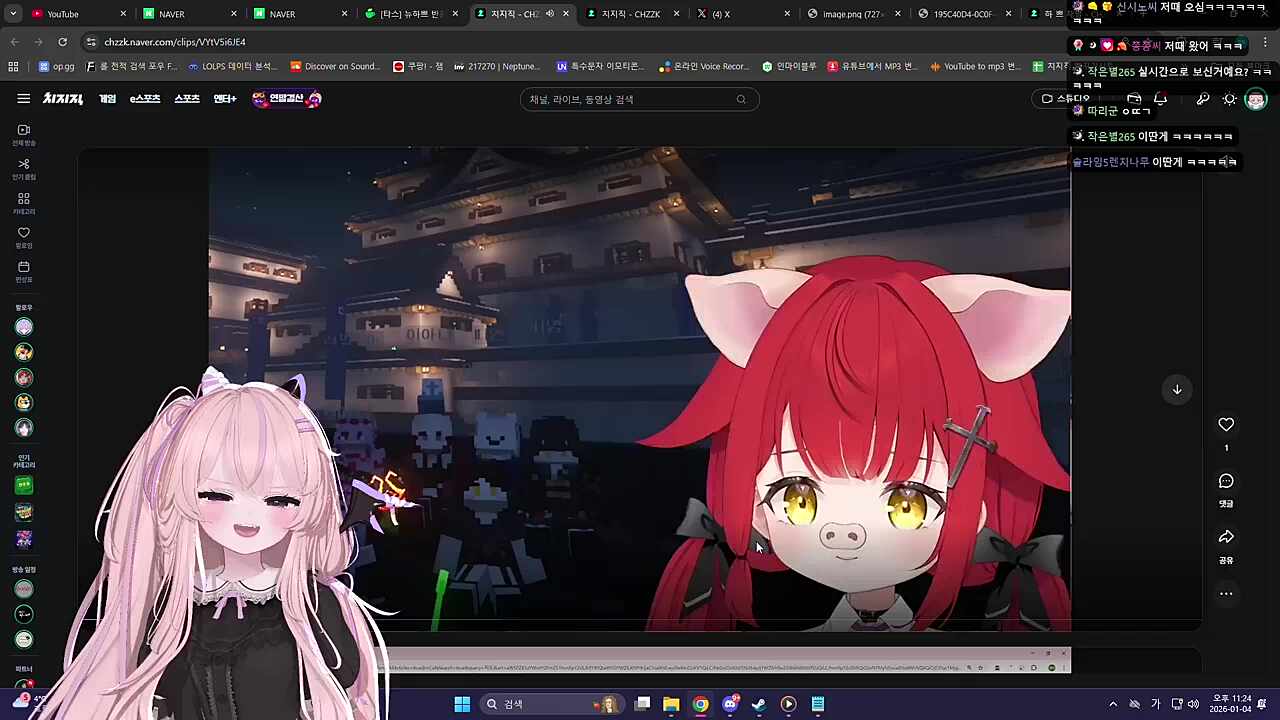This screenshot has height=720, width=1280.
Task: Switch to the YouTube browser tab
Action: point(63,14)
